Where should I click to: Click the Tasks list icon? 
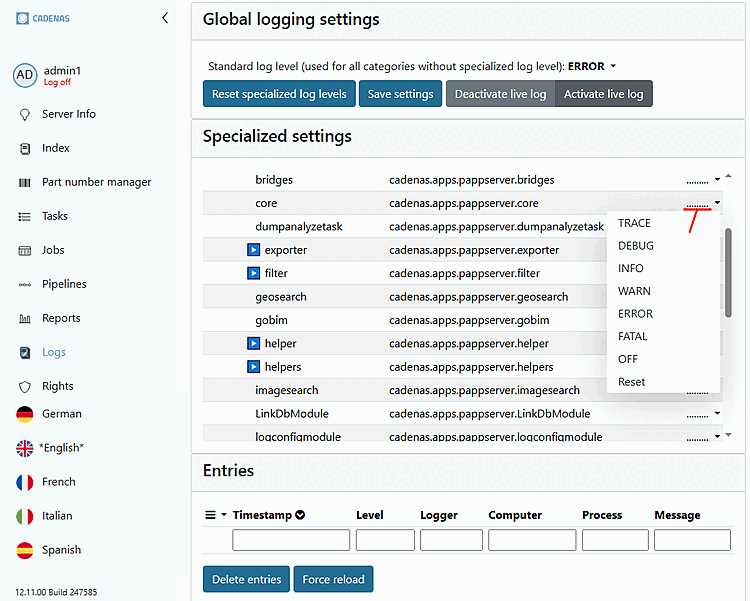tap(25, 217)
